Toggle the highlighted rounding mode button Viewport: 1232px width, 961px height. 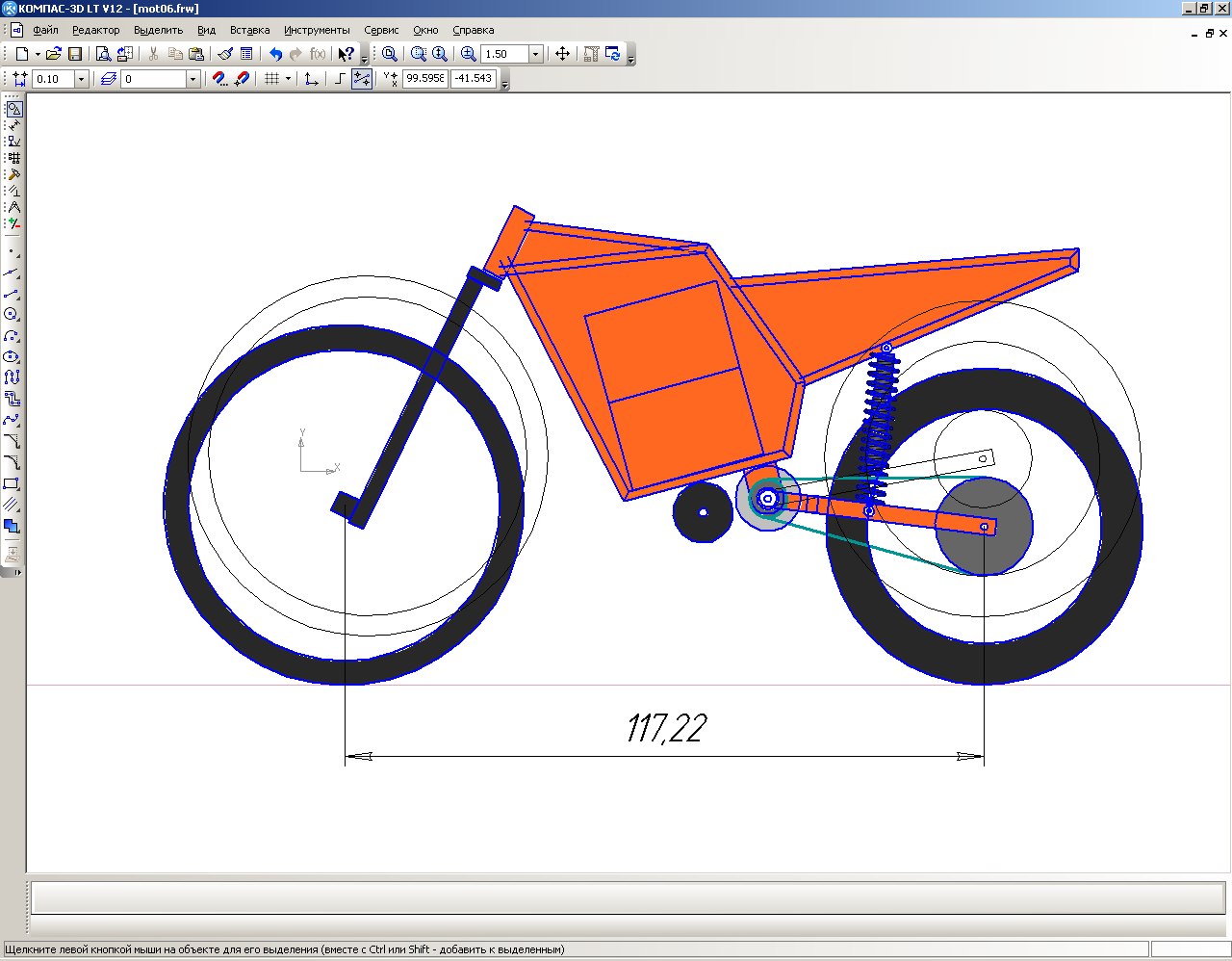[x=362, y=79]
